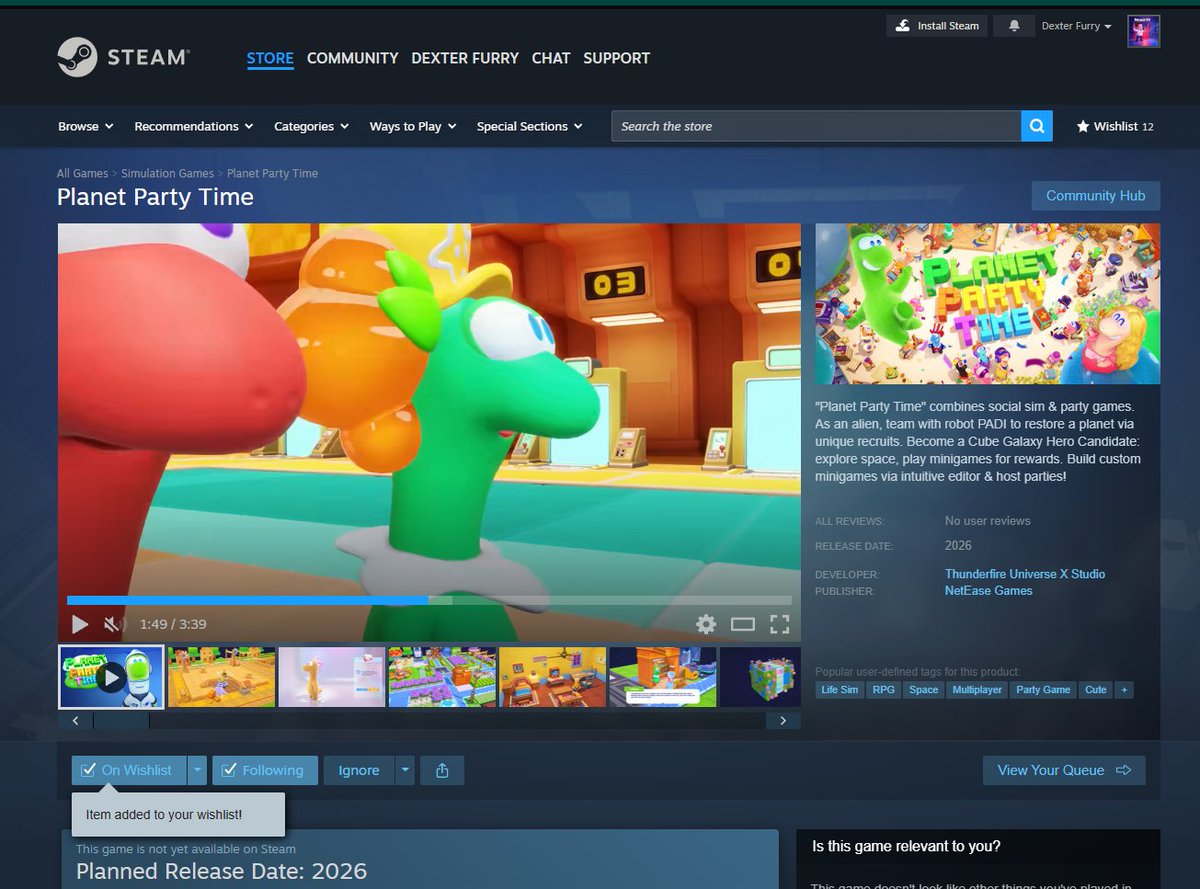The height and width of the screenshot is (889, 1200).
Task: Expand the Ignore dropdown arrow
Action: click(x=404, y=770)
